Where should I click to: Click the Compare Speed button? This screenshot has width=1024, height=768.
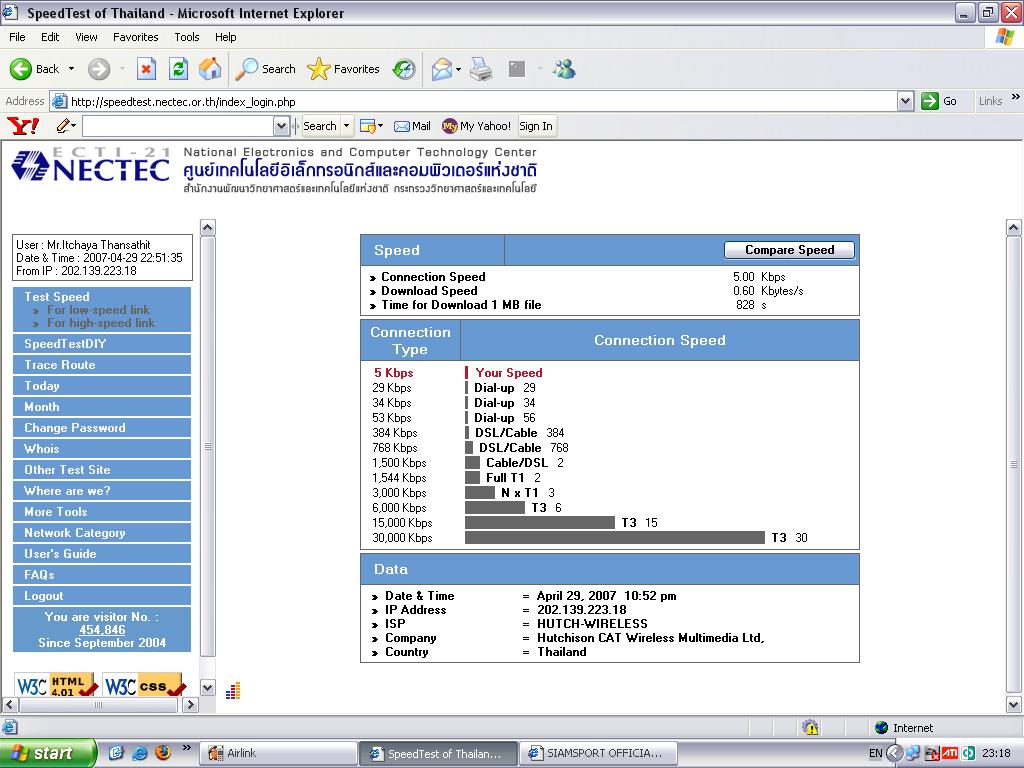[789, 250]
